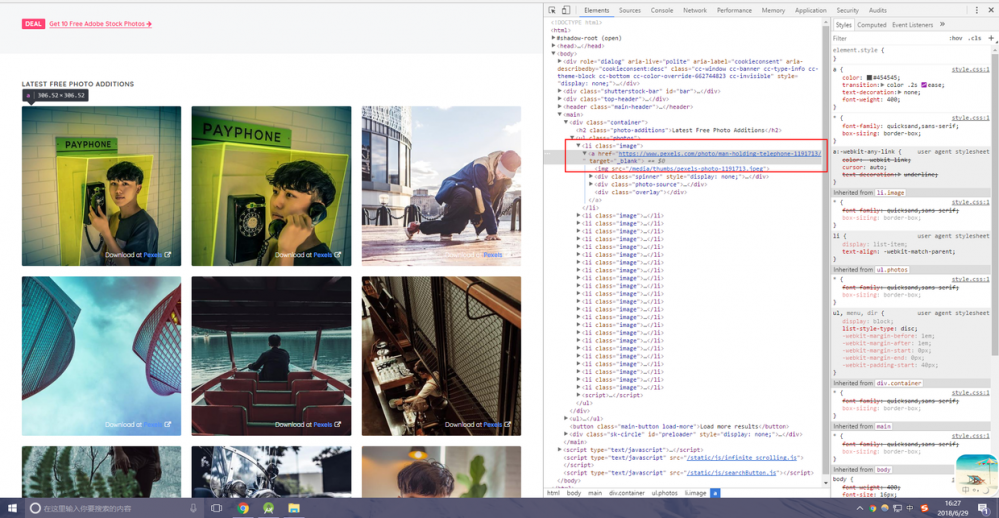Click the taskbar microphone icon
The image size is (999, 518).
pos(193,508)
